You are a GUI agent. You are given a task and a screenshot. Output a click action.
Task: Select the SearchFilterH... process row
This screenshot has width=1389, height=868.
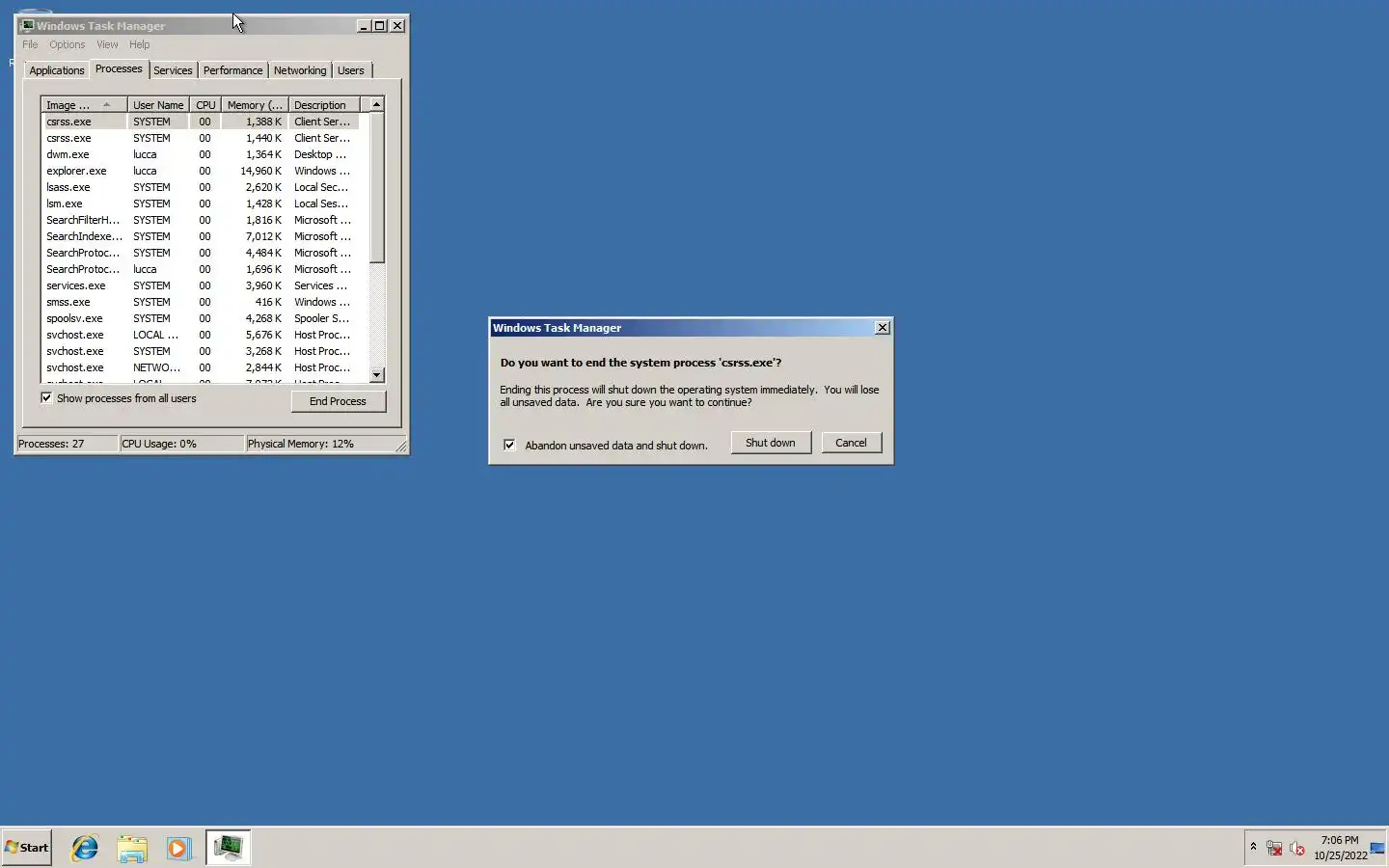[x=201, y=220]
